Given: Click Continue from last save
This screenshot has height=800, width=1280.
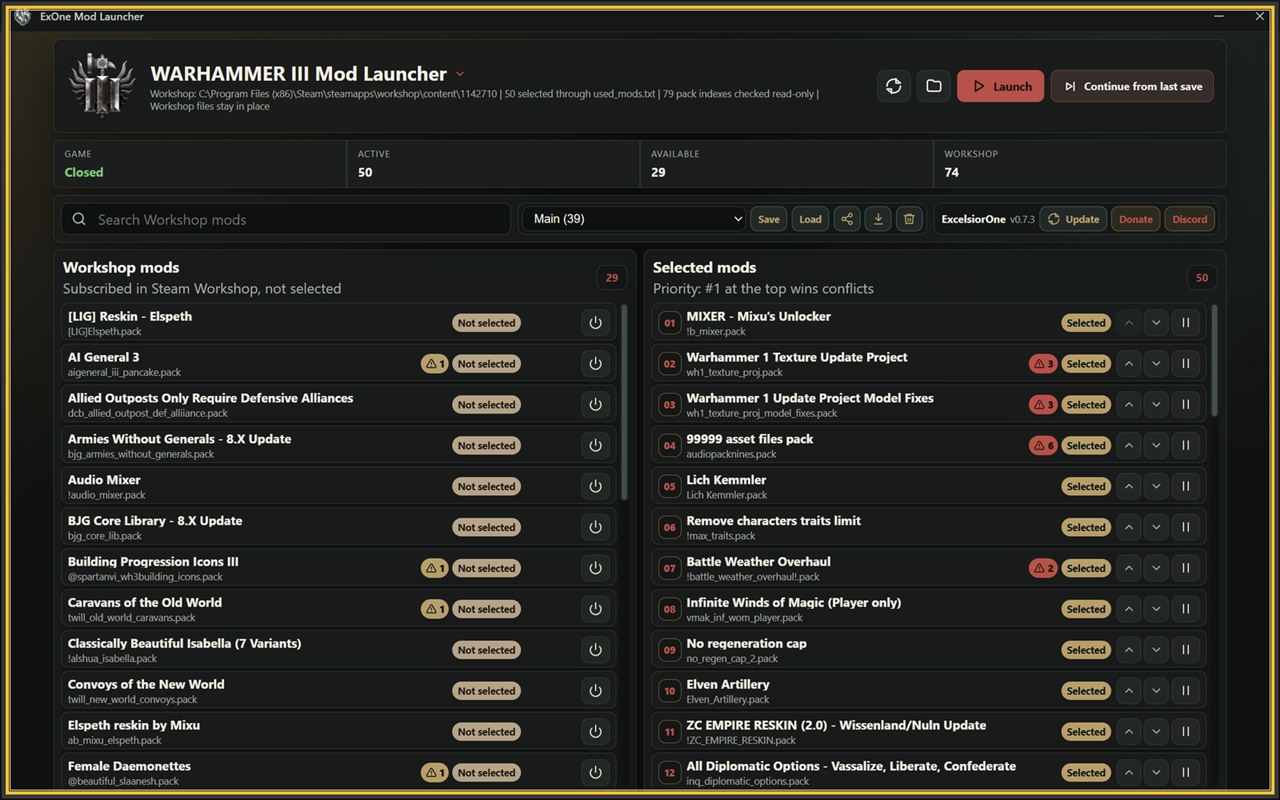Looking at the screenshot, I should coord(1133,86).
